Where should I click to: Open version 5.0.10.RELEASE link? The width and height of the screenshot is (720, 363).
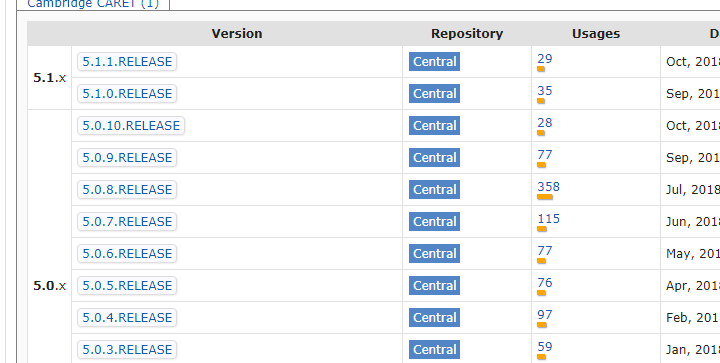[131, 126]
